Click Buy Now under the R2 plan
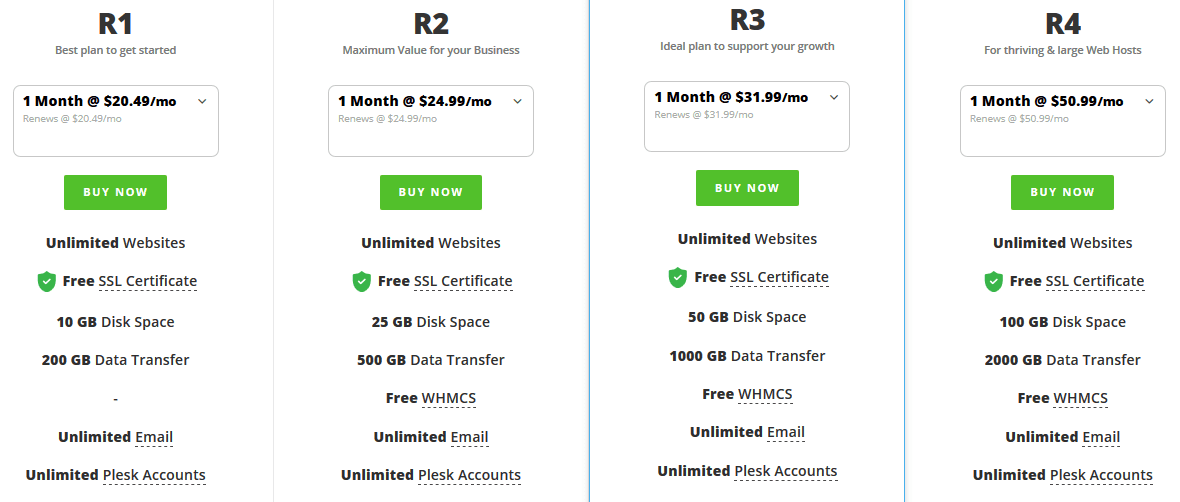This screenshot has height=502, width=1180. 430,193
